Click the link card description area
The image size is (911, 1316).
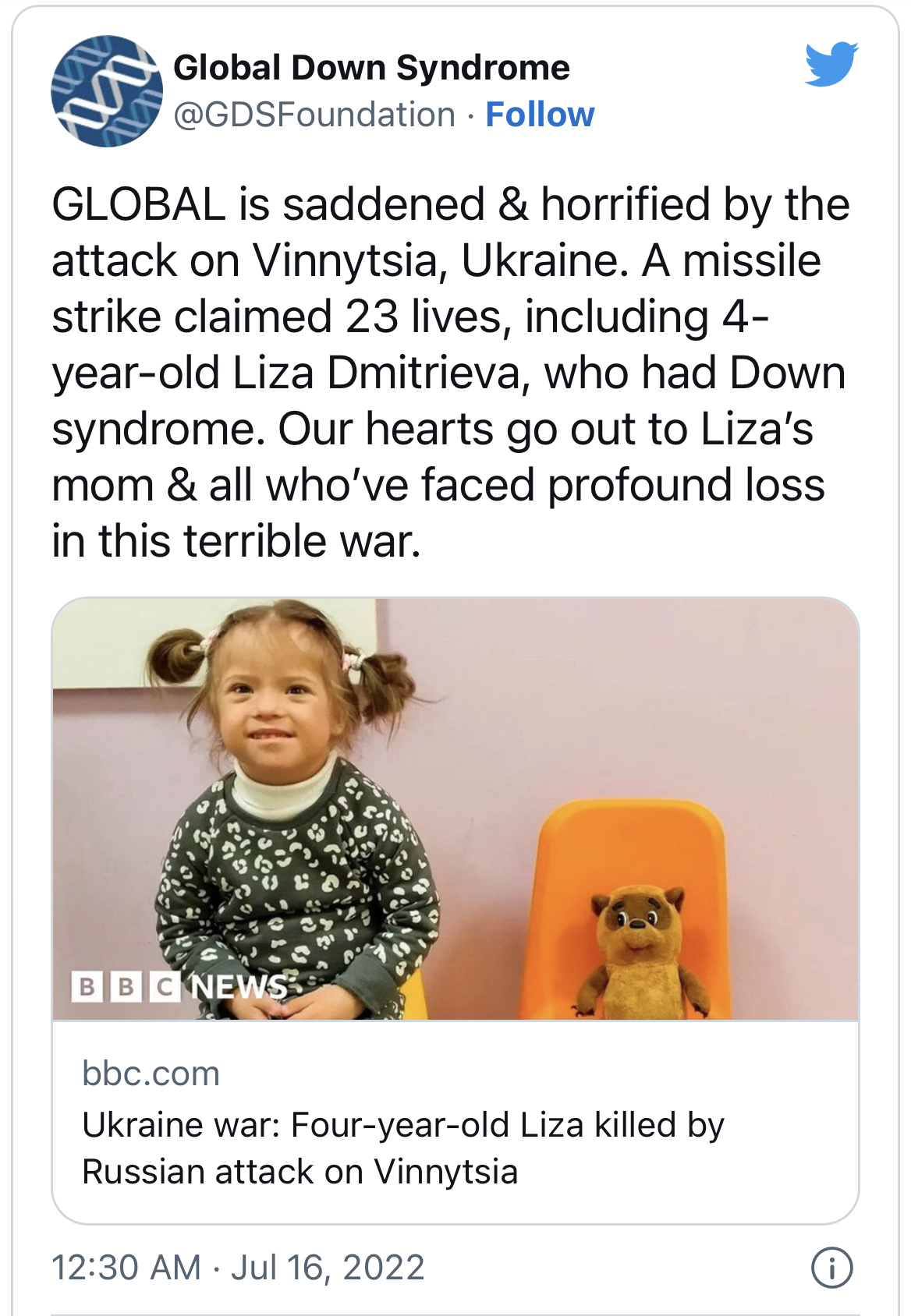click(455, 1123)
